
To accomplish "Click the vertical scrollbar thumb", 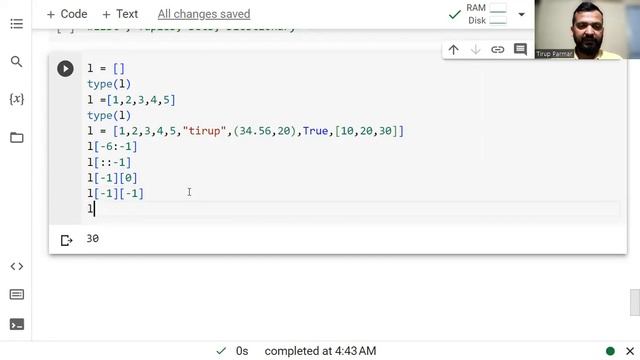I will [635, 302].
